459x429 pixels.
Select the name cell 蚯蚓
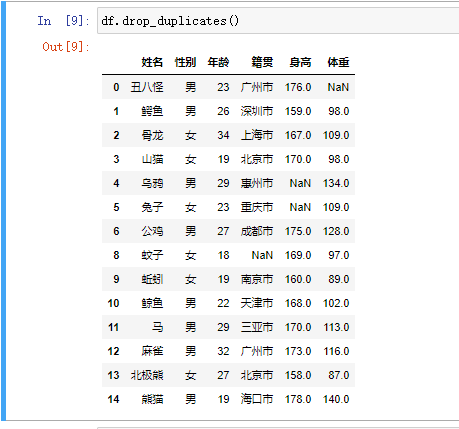point(152,279)
